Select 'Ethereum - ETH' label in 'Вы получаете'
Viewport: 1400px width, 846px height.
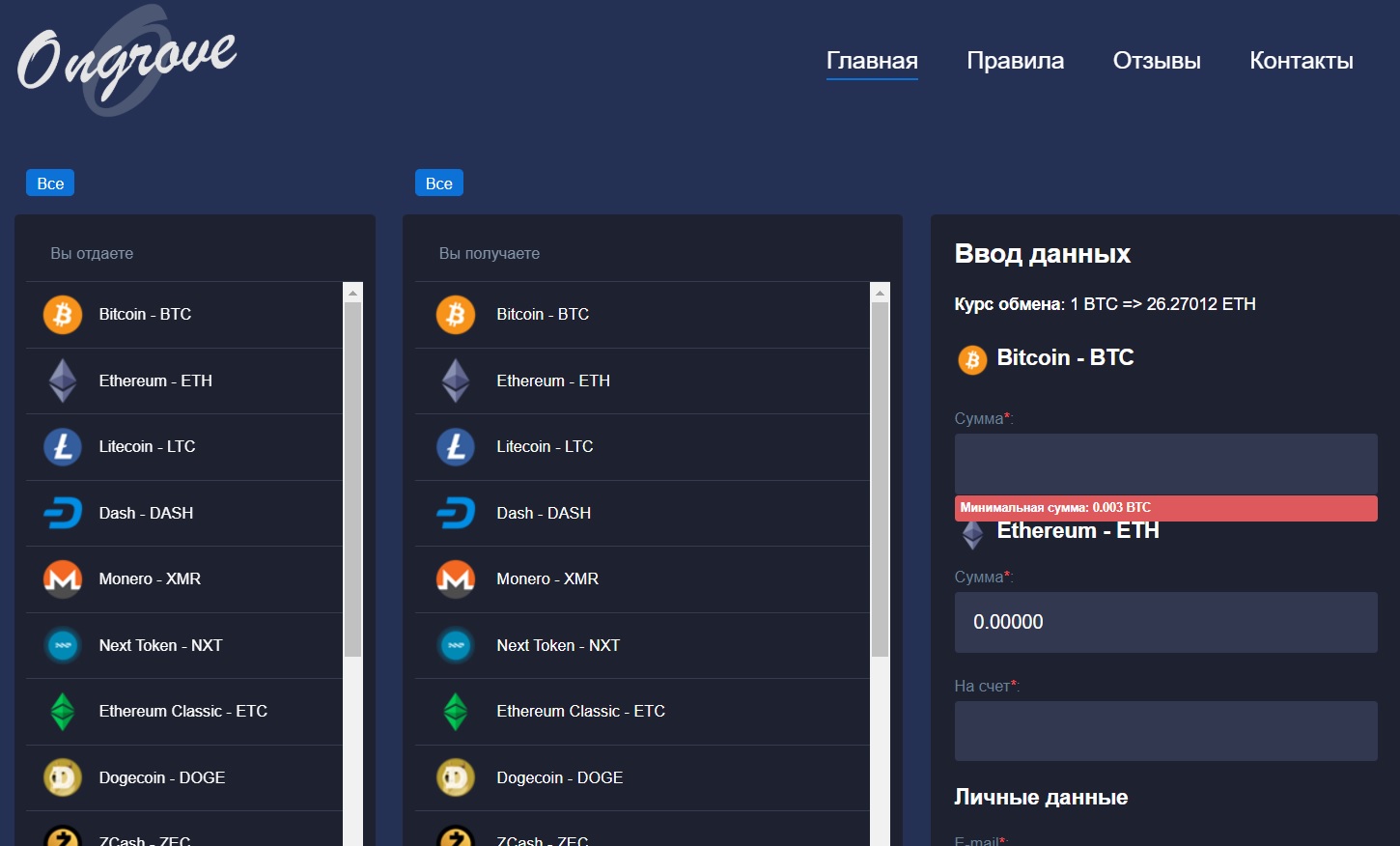[x=553, y=381]
